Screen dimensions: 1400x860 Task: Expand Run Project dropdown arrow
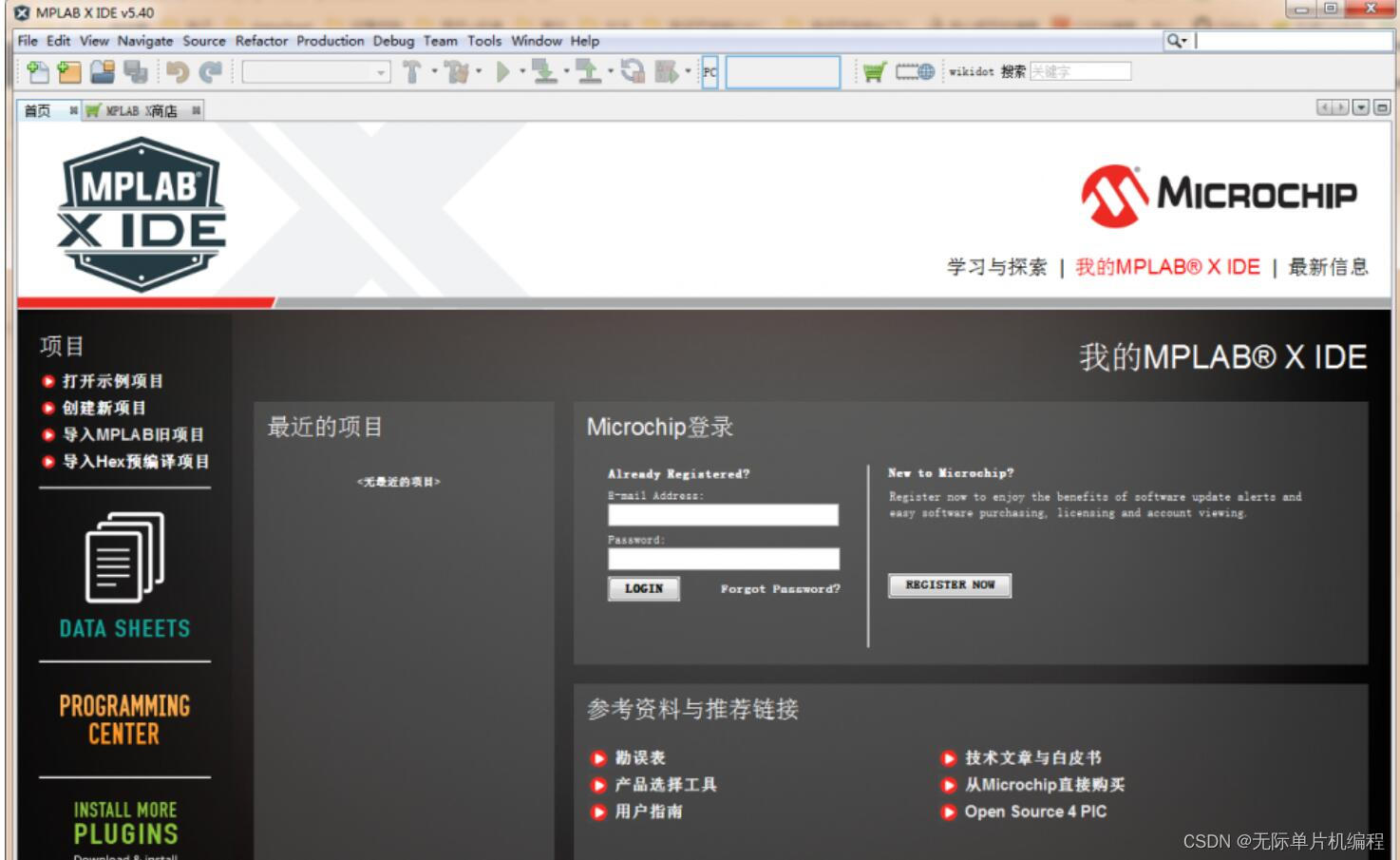click(x=521, y=70)
